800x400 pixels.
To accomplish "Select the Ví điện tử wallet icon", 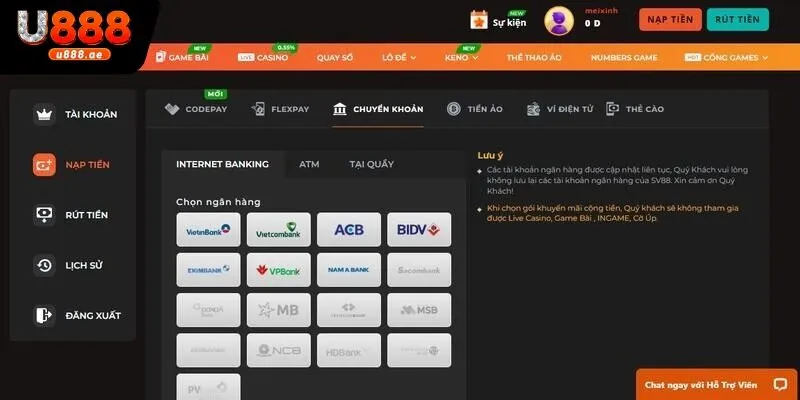I will click(534, 109).
